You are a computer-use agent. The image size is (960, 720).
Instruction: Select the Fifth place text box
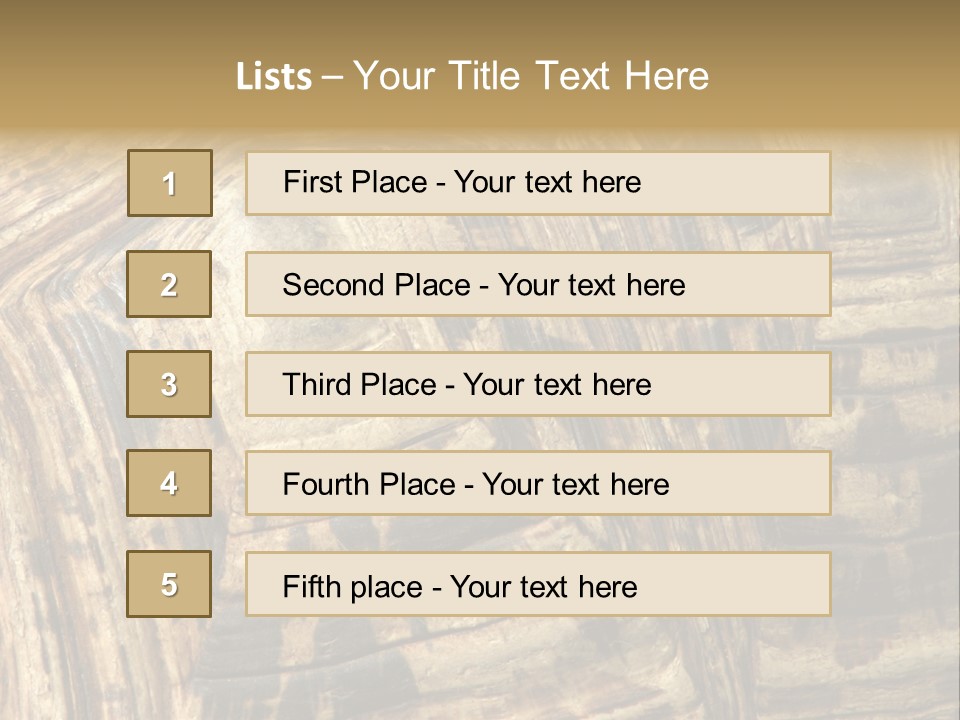tap(538, 584)
